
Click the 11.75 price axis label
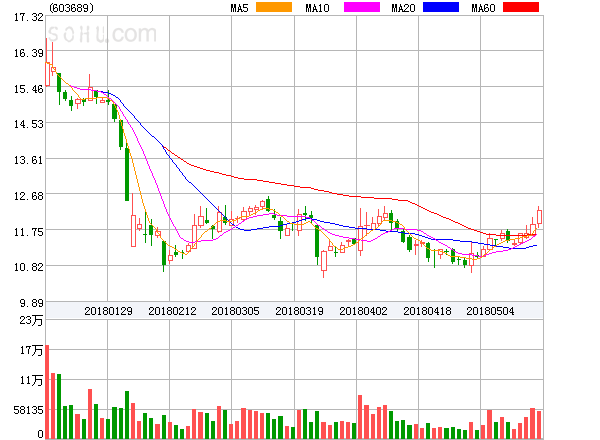pyautogui.click(x=29, y=232)
